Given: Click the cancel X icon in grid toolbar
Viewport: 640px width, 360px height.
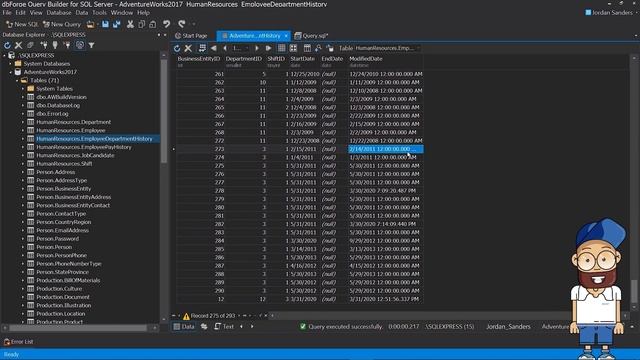Looking at the screenshot, I should point(188,48).
